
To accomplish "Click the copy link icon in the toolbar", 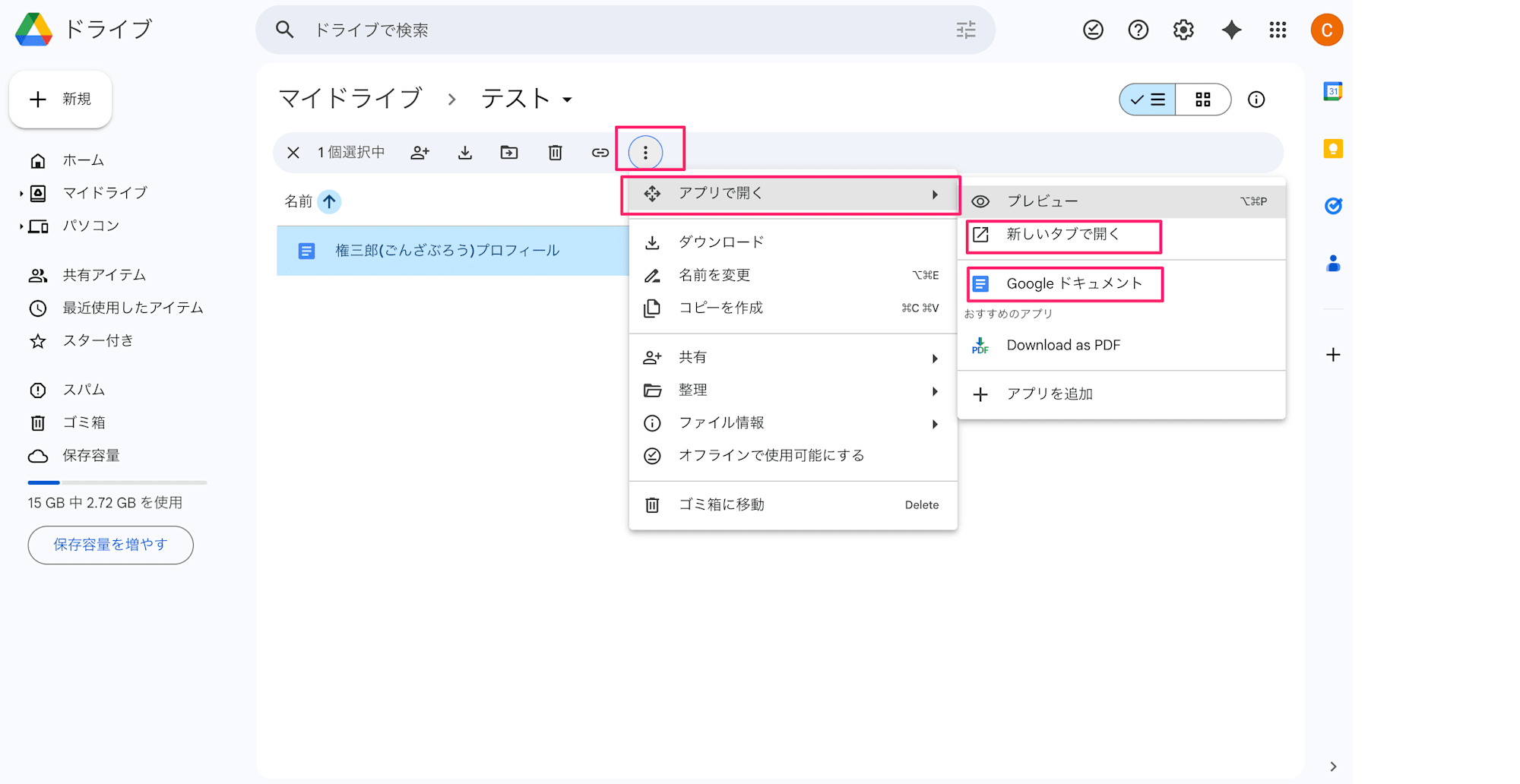I will 600,152.
